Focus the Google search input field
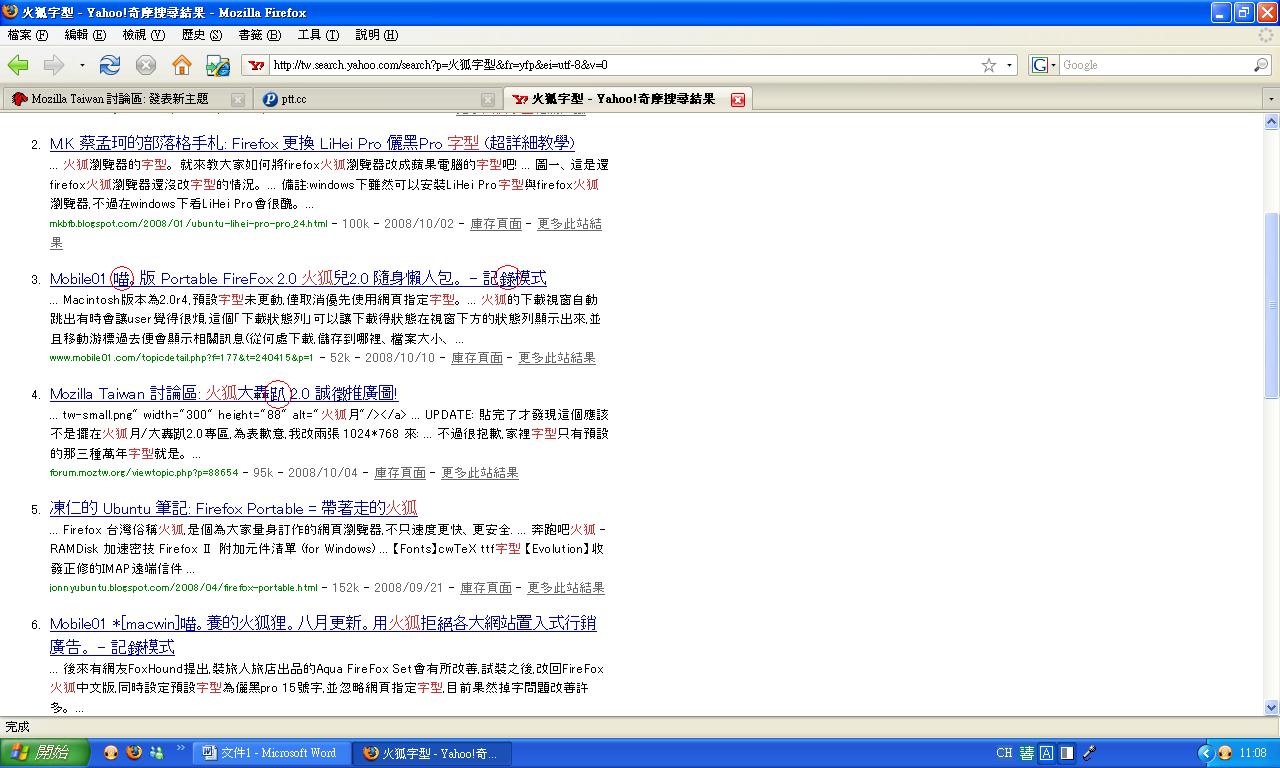The height and width of the screenshot is (768, 1280). tap(1155, 65)
